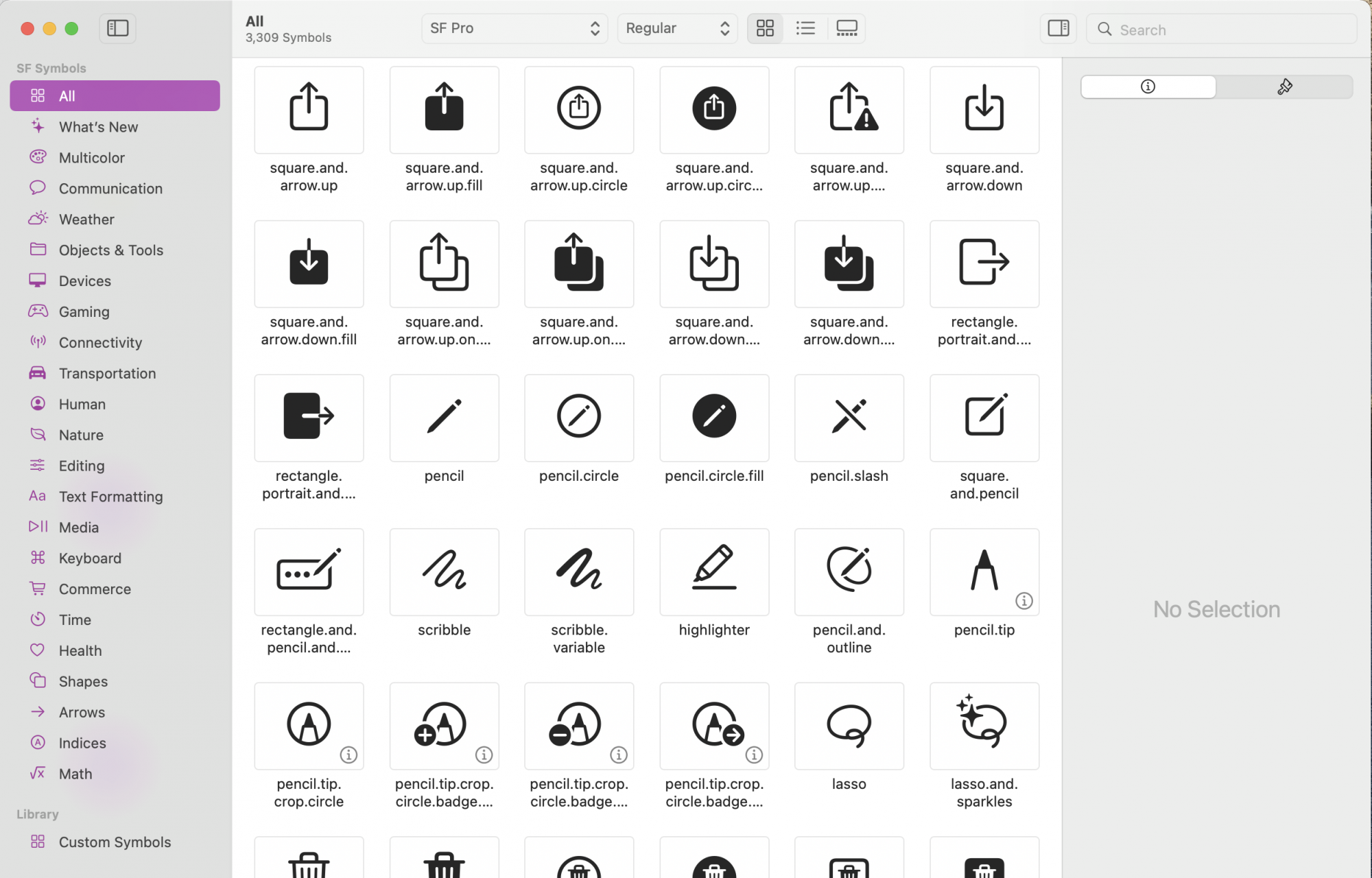Open the rendering paintbrush inspector tab
This screenshot has width=1372, height=878.
tap(1284, 86)
